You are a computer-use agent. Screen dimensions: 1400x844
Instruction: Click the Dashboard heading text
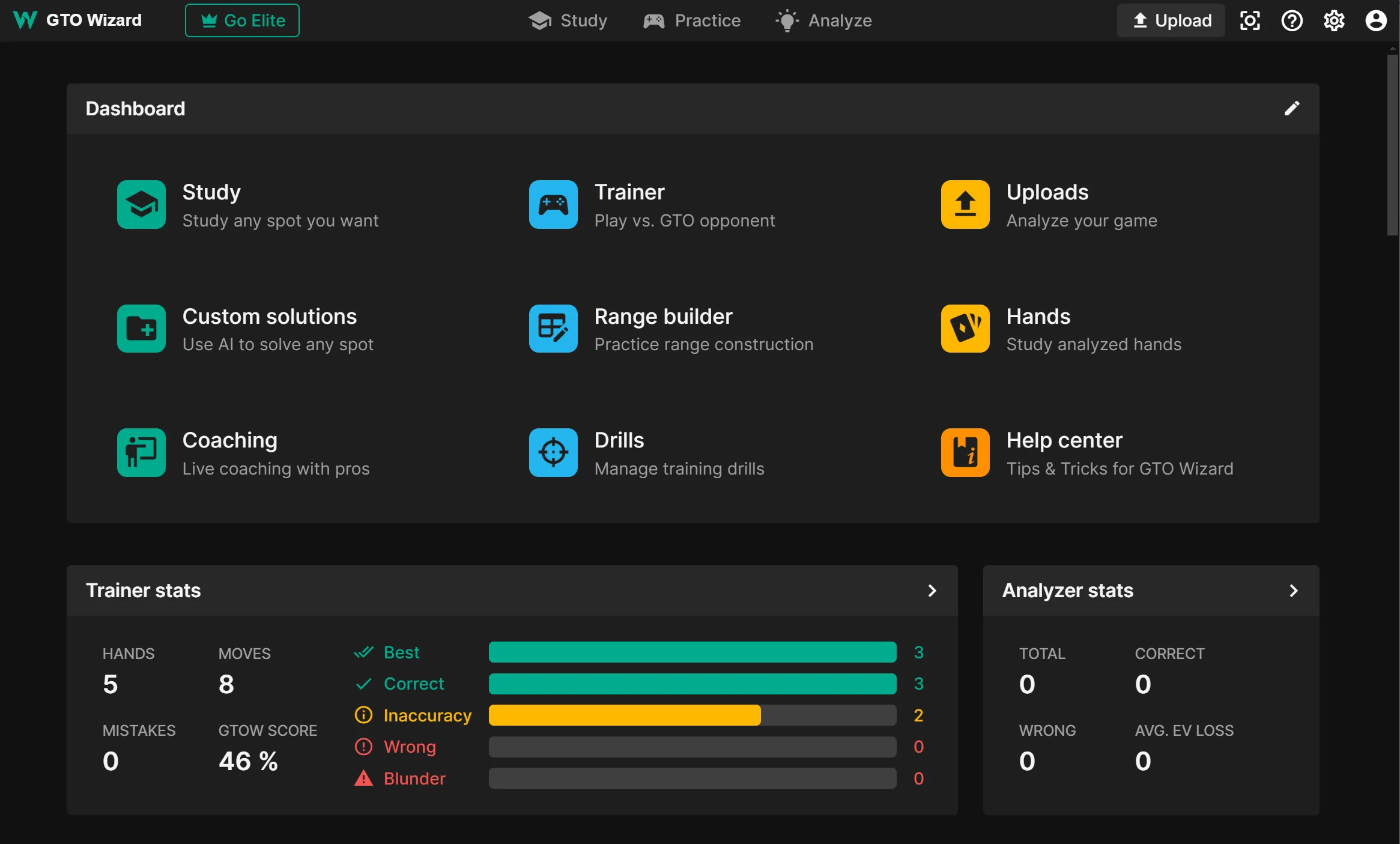(x=136, y=108)
